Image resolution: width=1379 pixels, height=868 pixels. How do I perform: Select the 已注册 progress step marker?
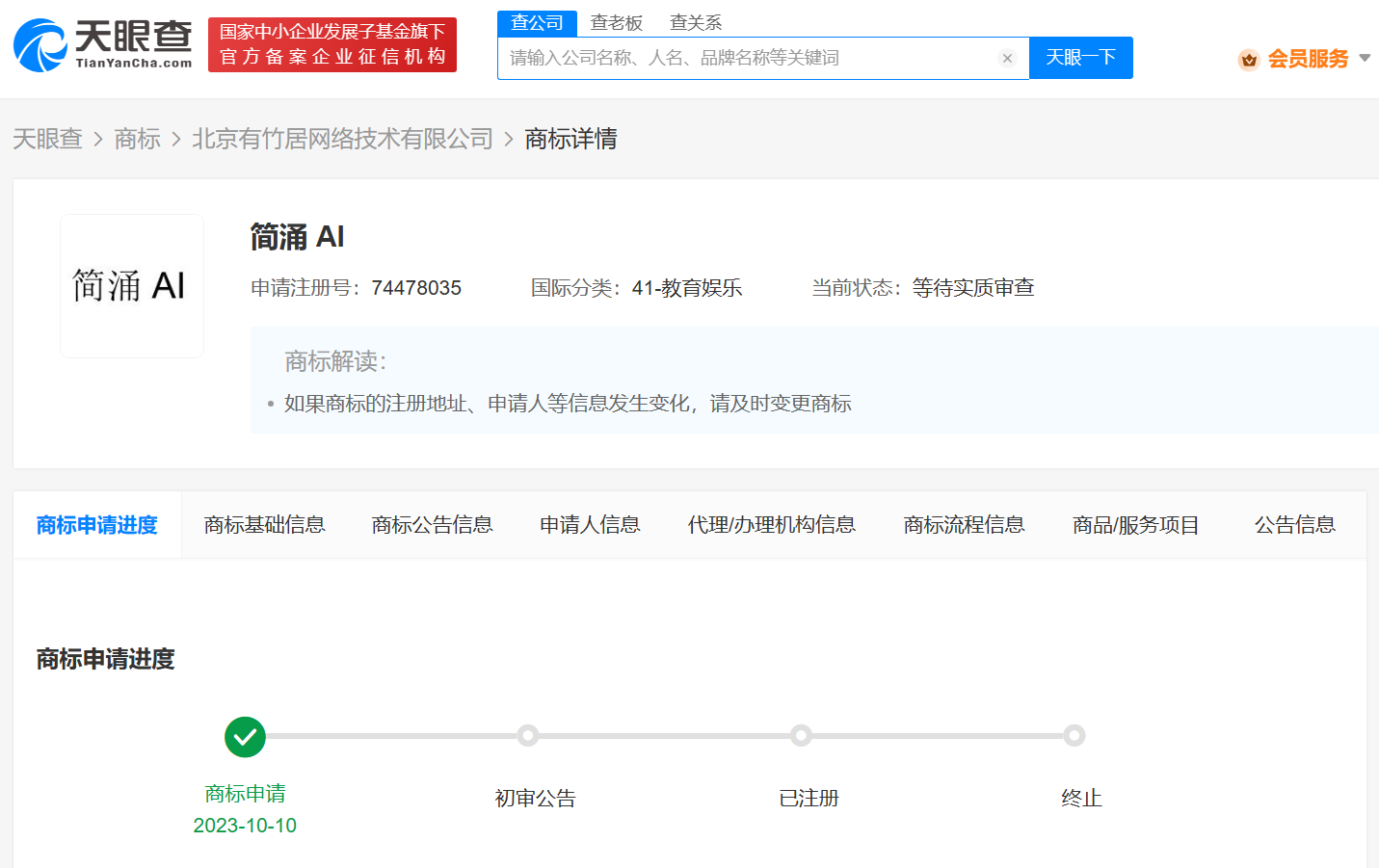(801, 736)
